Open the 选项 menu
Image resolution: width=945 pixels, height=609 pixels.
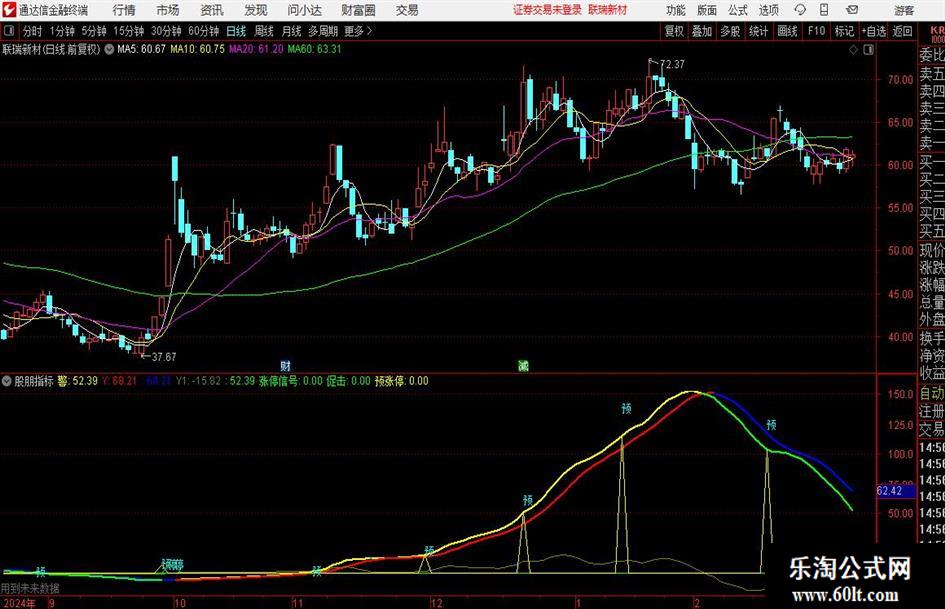[x=768, y=10]
